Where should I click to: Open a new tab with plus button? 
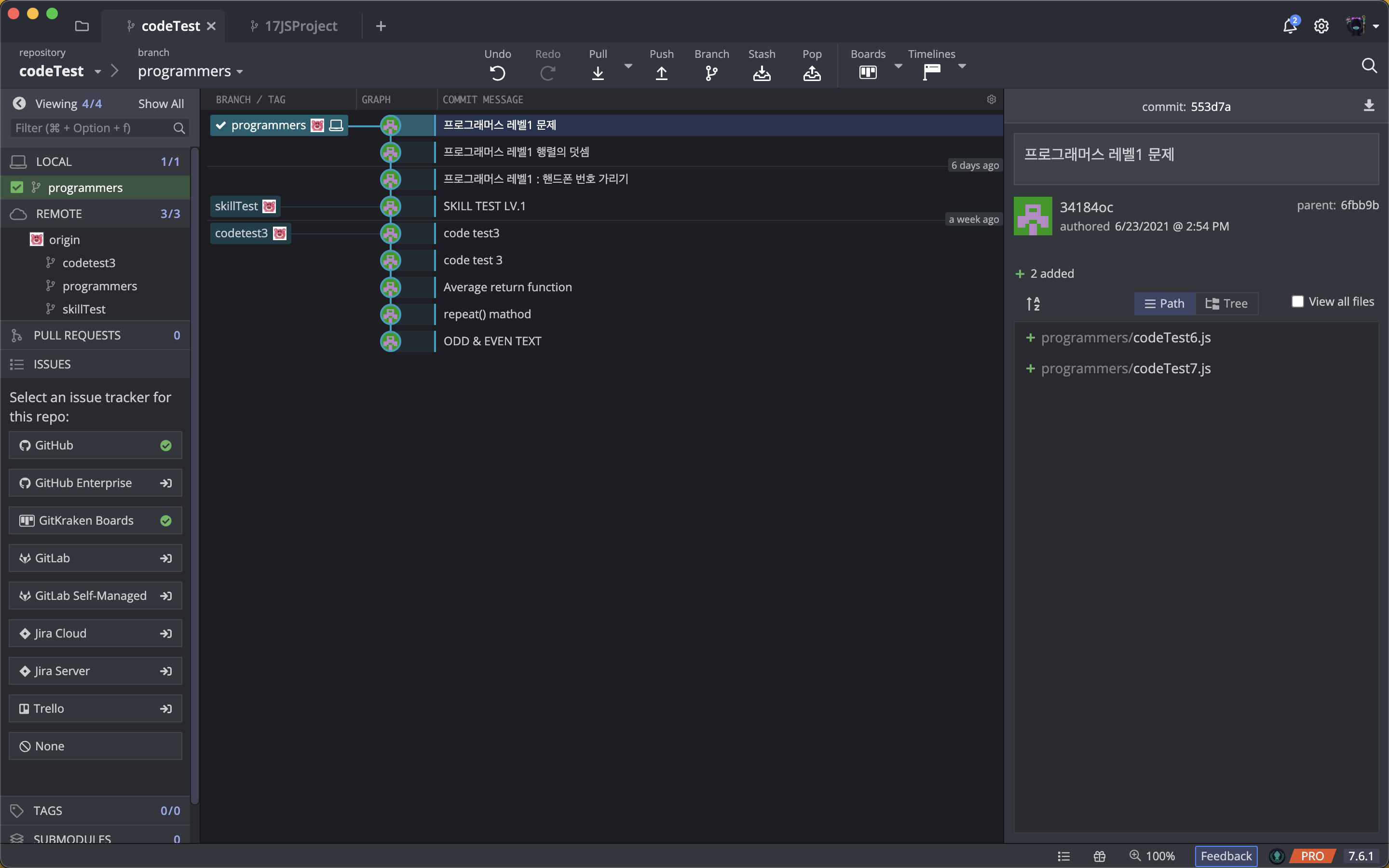pos(381,26)
